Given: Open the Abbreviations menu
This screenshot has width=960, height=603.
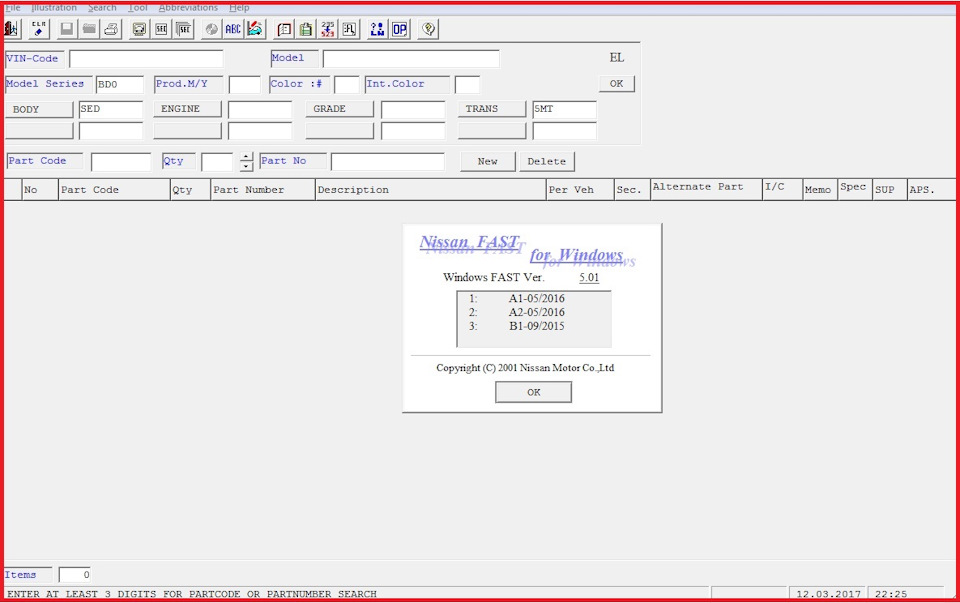Looking at the screenshot, I should [188, 8].
